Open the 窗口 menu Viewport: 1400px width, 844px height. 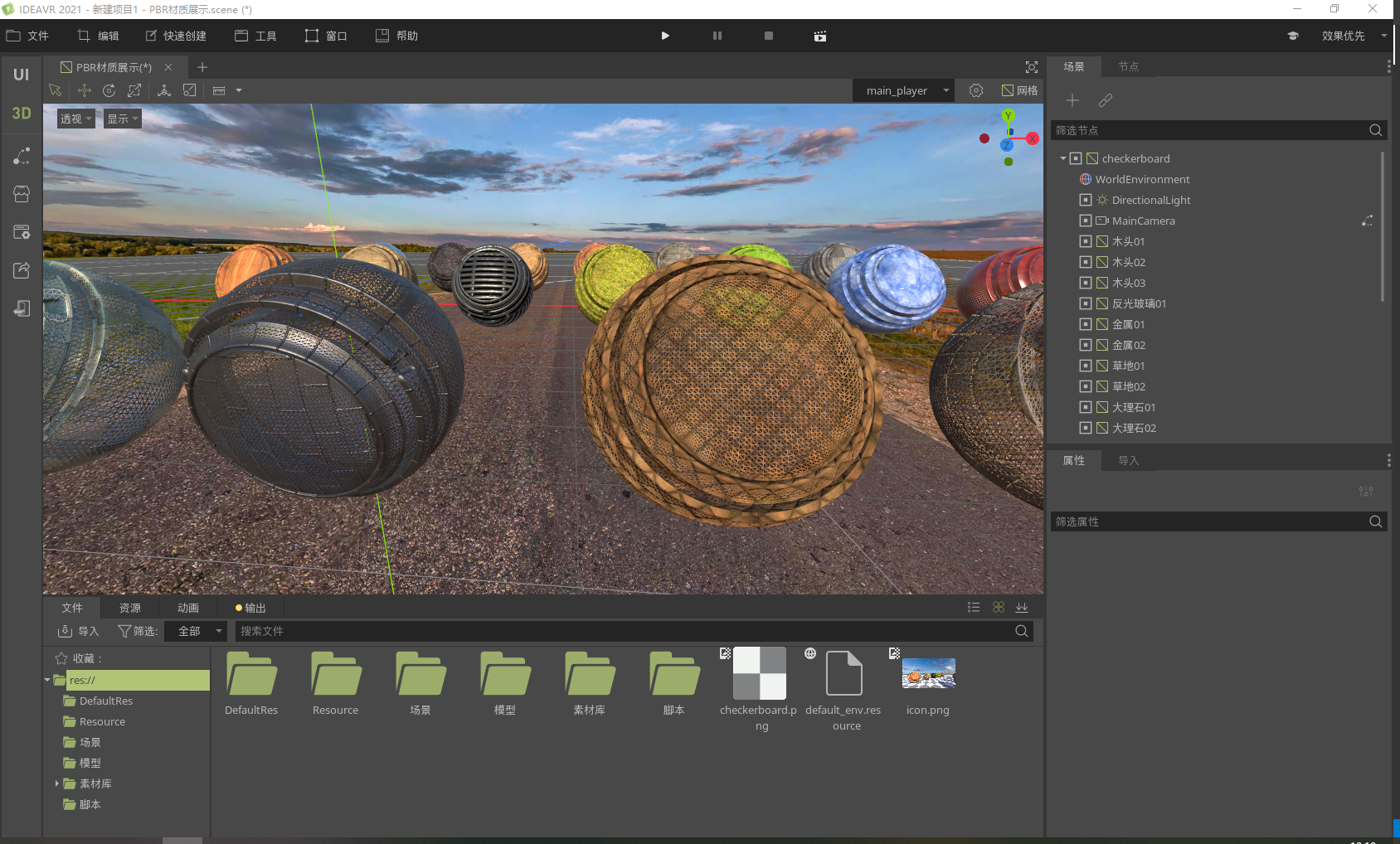pyautogui.click(x=326, y=36)
